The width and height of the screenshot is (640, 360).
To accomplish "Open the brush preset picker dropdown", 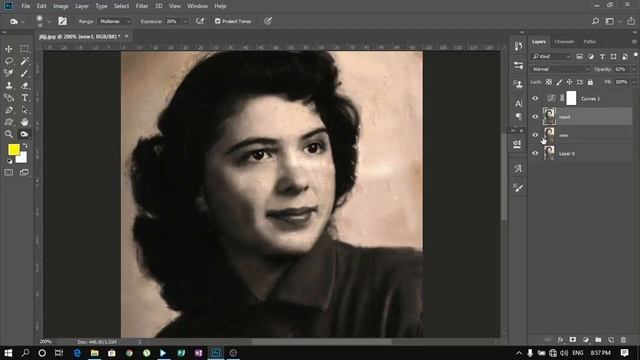I will click(x=49, y=21).
